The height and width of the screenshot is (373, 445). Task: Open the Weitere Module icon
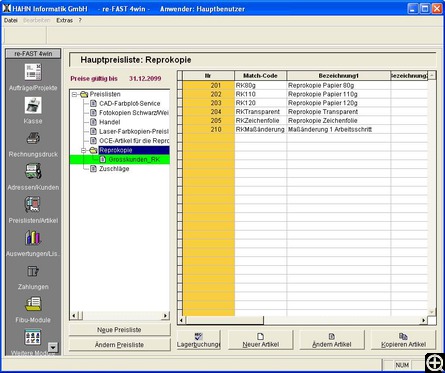point(33,338)
